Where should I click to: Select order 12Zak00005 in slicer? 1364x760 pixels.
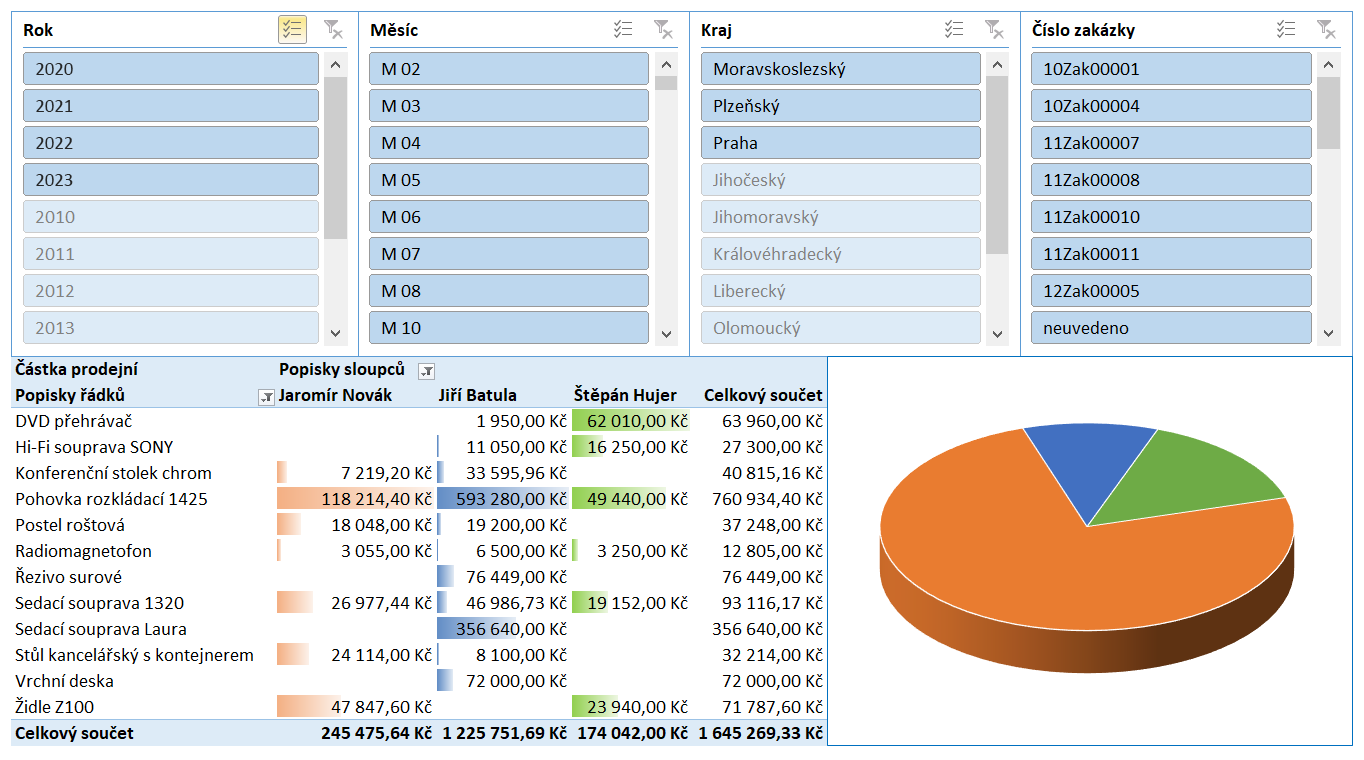pos(1171,291)
